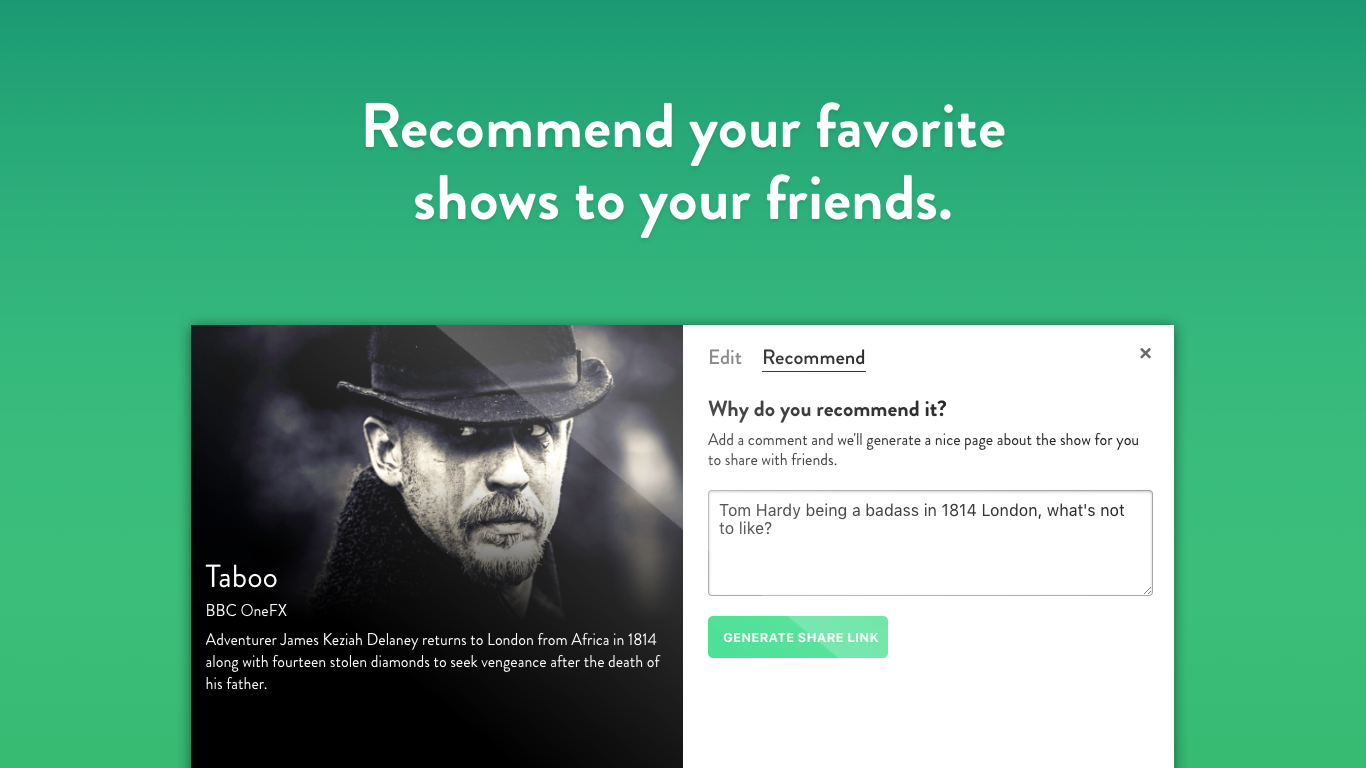Click the Taboo show title
1366x768 pixels.
click(x=241, y=577)
